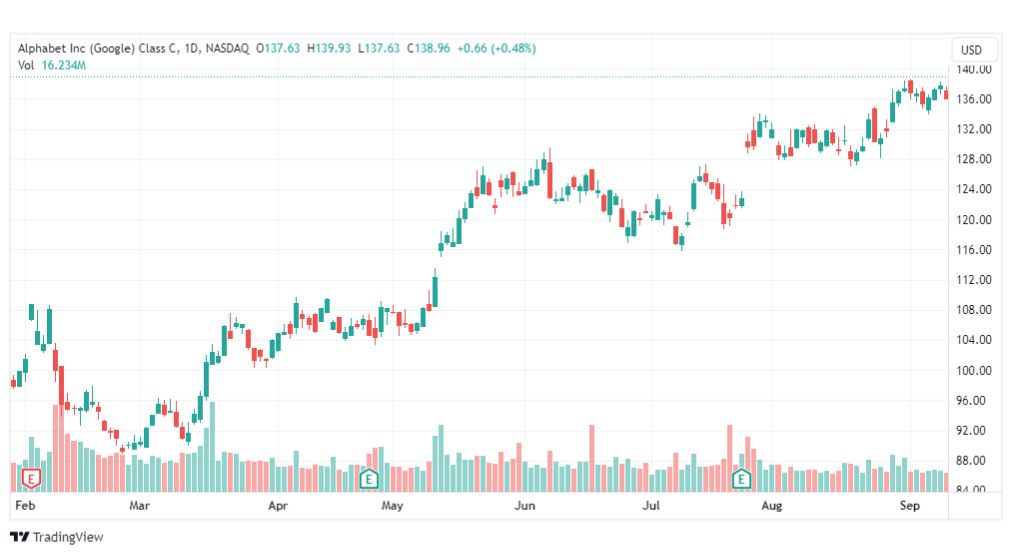Click the Jul label on time axis
Image resolution: width=1012 pixels, height=555 pixels.
[x=651, y=505]
